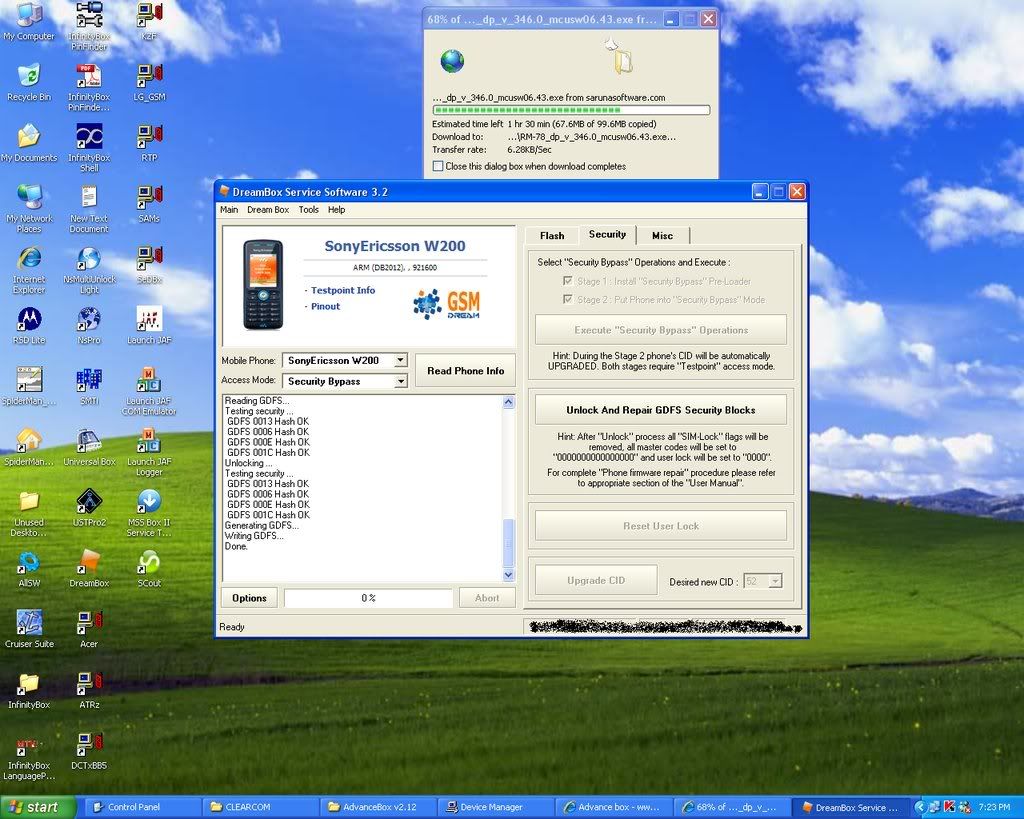
Task: Toggle Stage 1 Install Security Bypass Pre-Loader checkbox
Action: click(x=568, y=281)
